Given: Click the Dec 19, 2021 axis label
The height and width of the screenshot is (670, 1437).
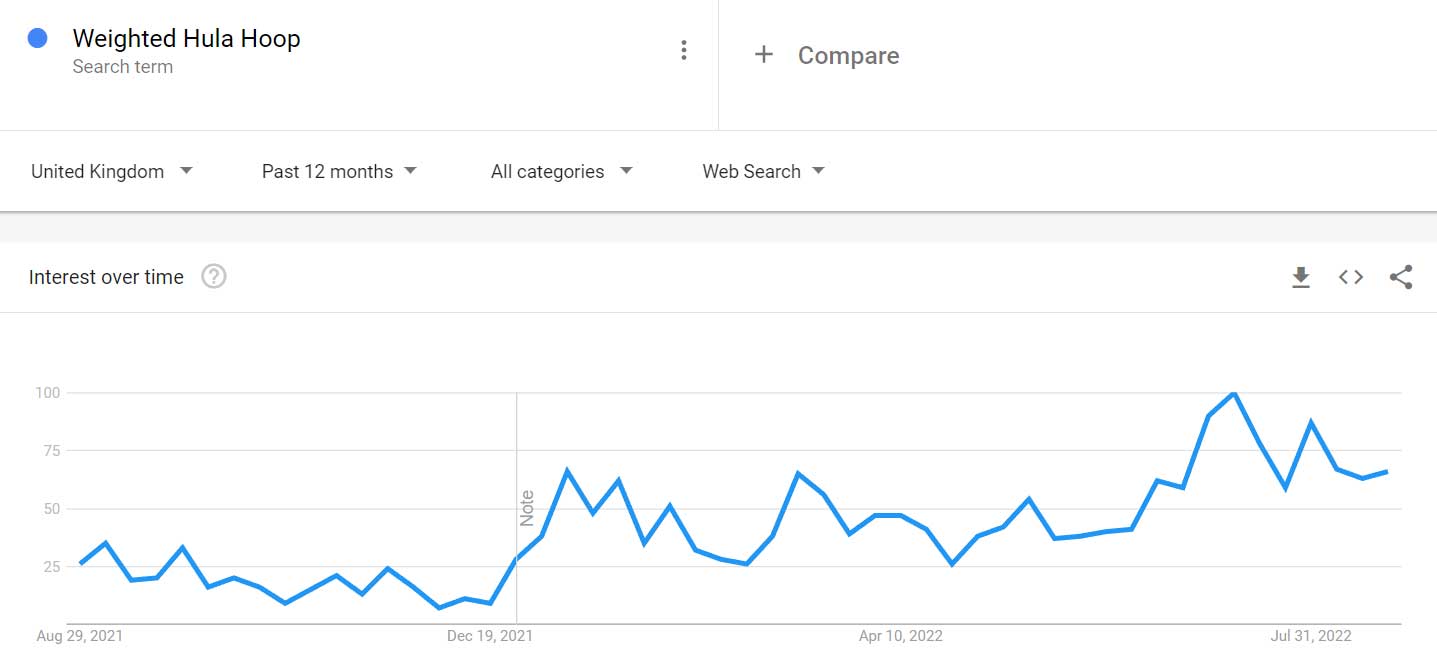Looking at the screenshot, I should tap(490, 636).
